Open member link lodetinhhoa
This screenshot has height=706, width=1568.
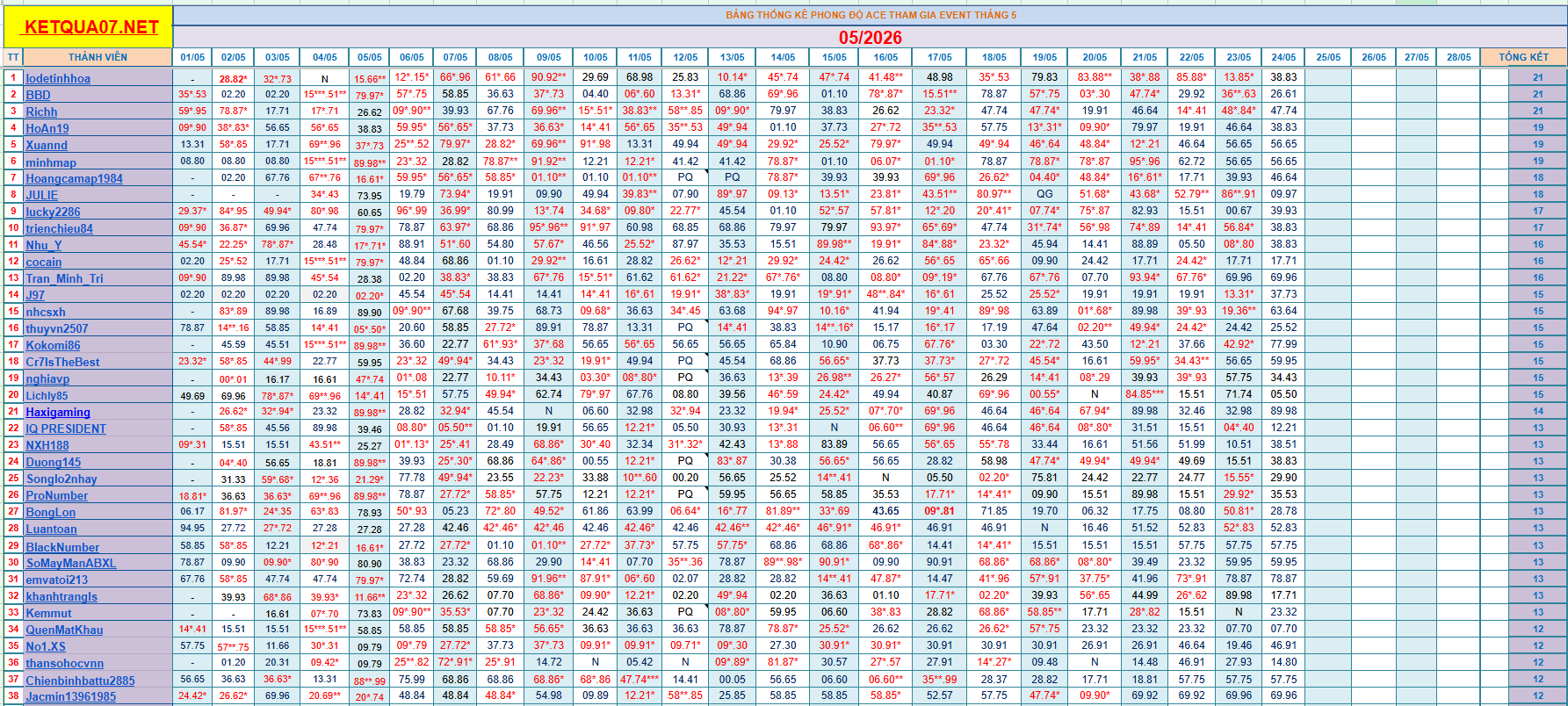pos(58,78)
